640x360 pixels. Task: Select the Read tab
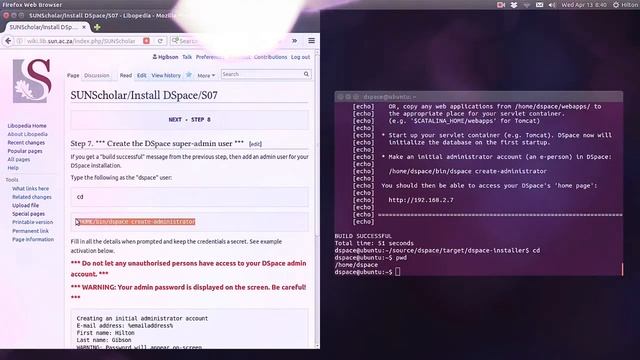pyautogui.click(x=126, y=76)
